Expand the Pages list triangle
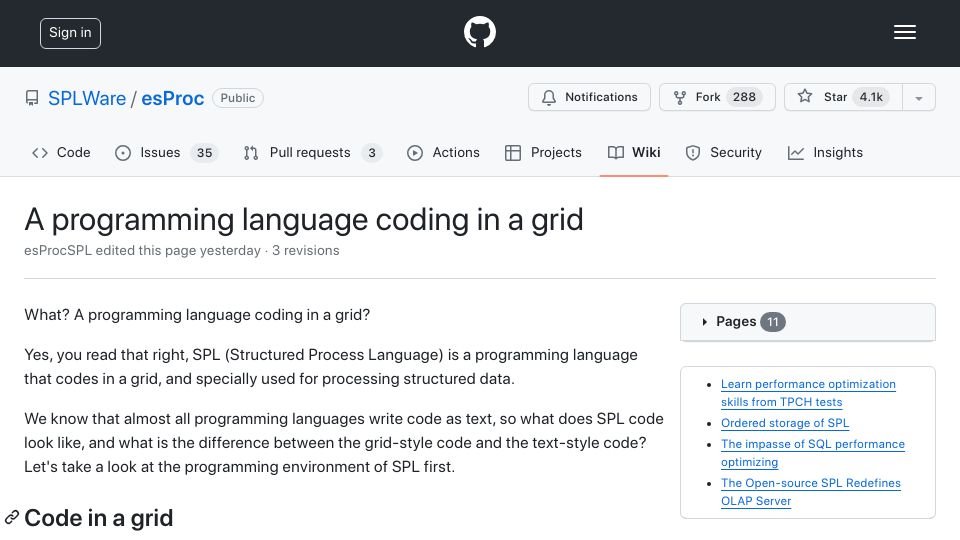This screenshot has height=540, width=960. click(x=704, y=322)
